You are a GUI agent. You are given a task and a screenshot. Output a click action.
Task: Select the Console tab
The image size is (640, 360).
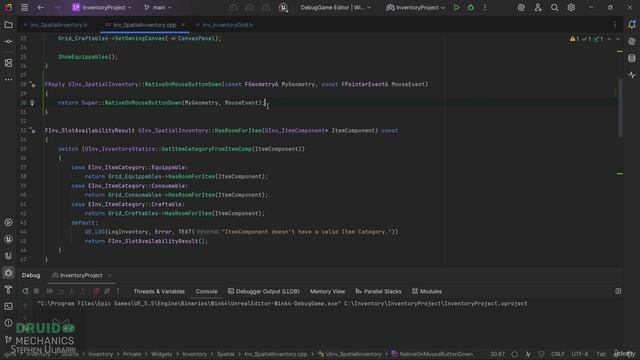[x=207, y=291]
